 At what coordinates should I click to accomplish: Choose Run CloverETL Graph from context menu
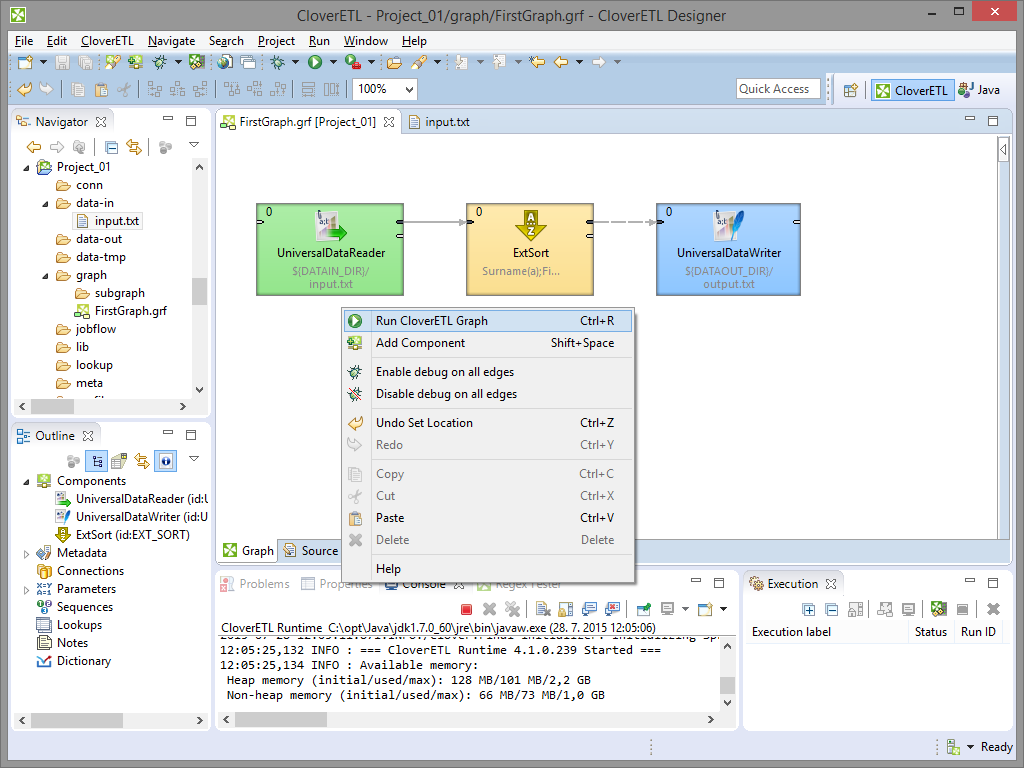click(431, 321)
